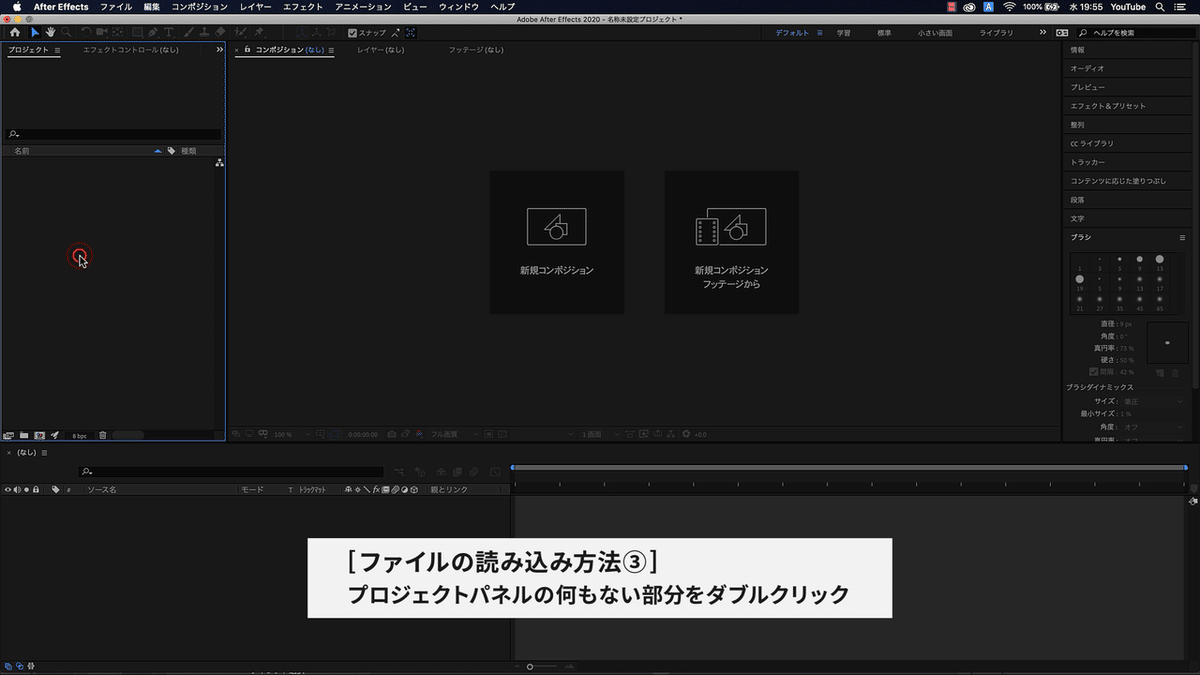Open the フル画質 resolution dropdown
This screenshot has width=1200, height=675.
click(455, 434)
